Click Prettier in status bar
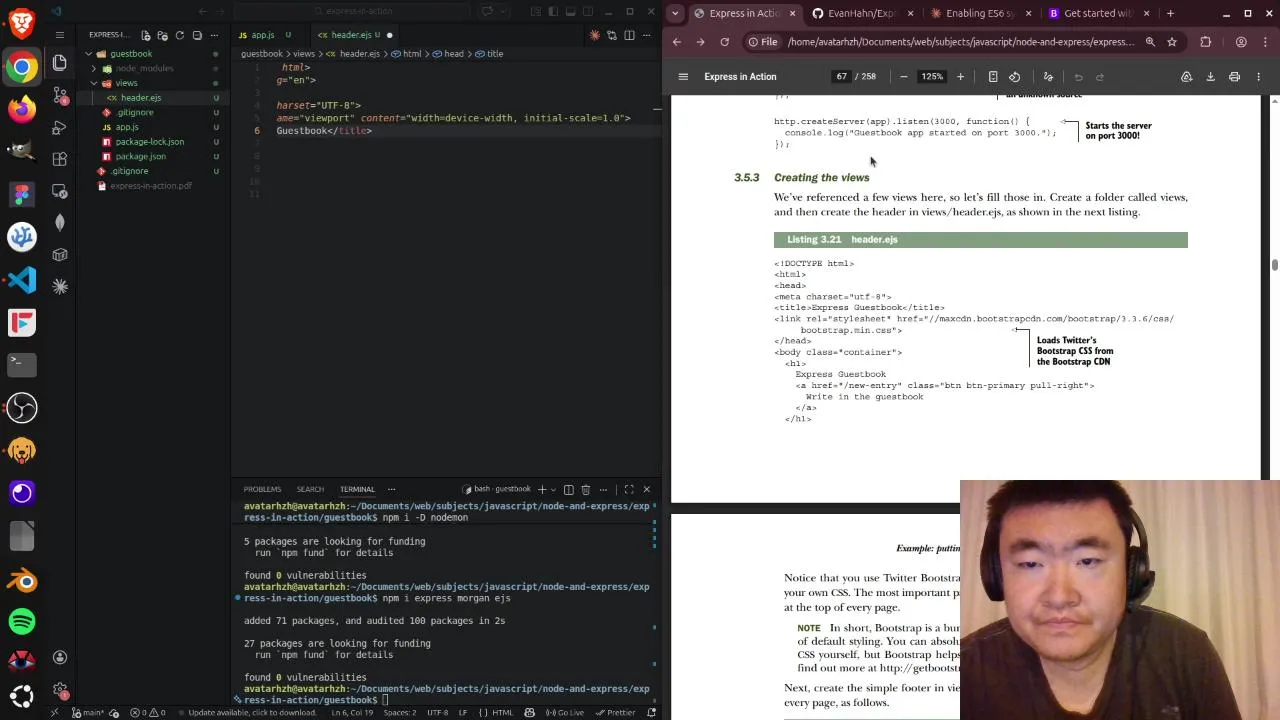The height and width of the screenshot is (720, 1280). [x=615, y=712]
